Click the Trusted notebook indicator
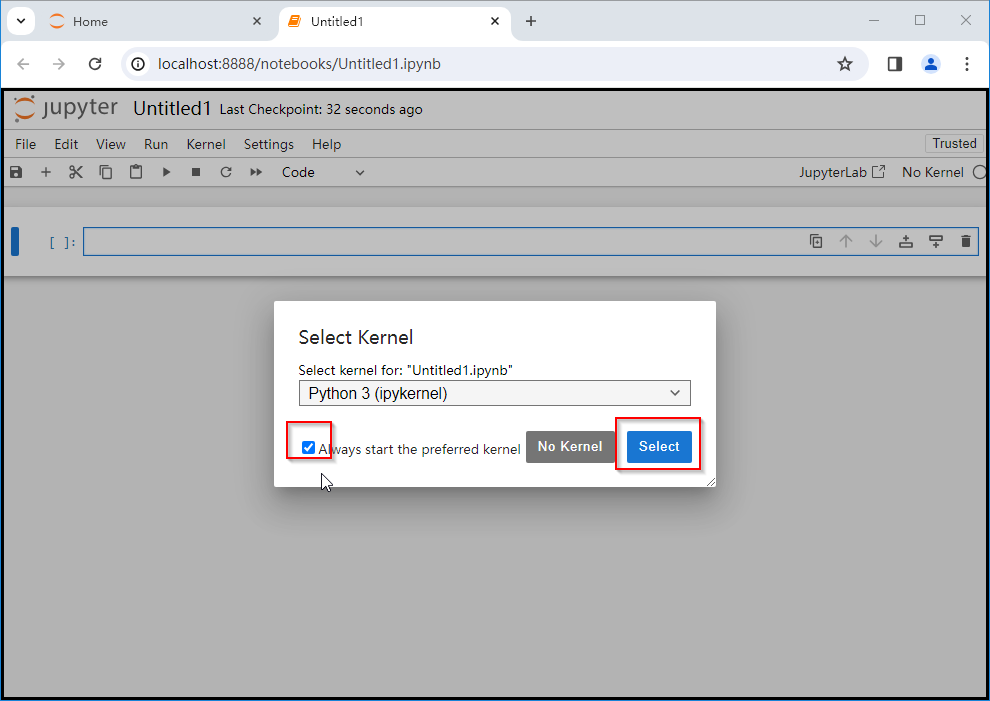The image size is (990, 701). click(954, 143)
